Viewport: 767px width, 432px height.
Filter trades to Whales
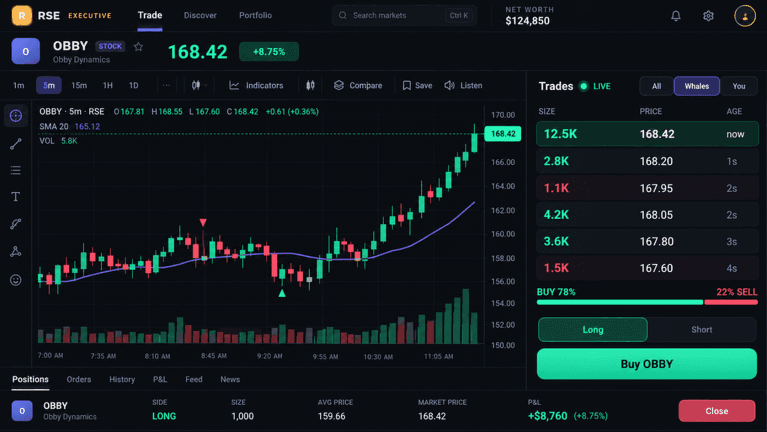(x=697, y=86)
